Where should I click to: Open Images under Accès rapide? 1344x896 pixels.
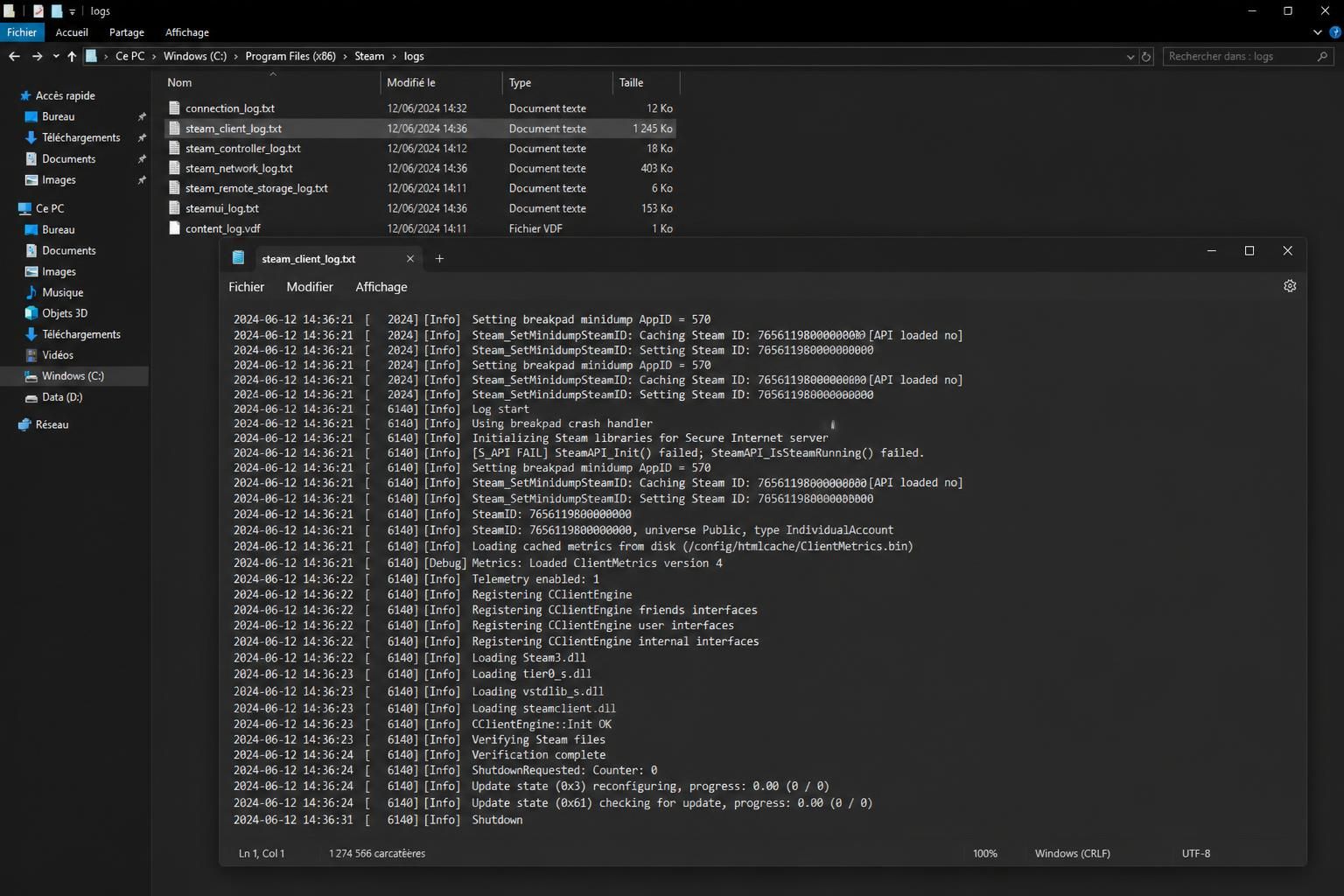[59, 179]
